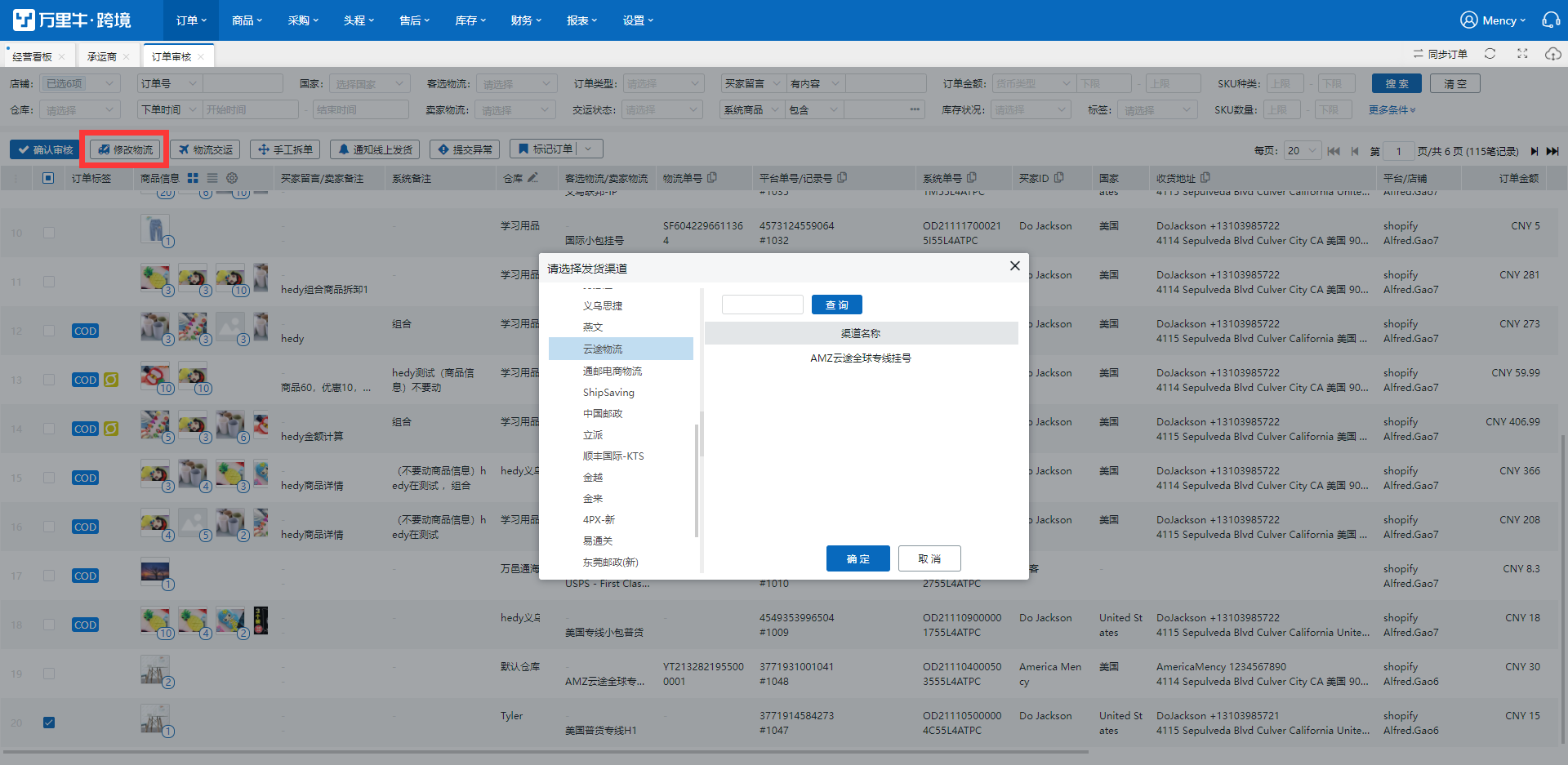Close the 订单审核 tab via its X
The height and width of the screenshot is (765, 1568).
pos(201,57)
